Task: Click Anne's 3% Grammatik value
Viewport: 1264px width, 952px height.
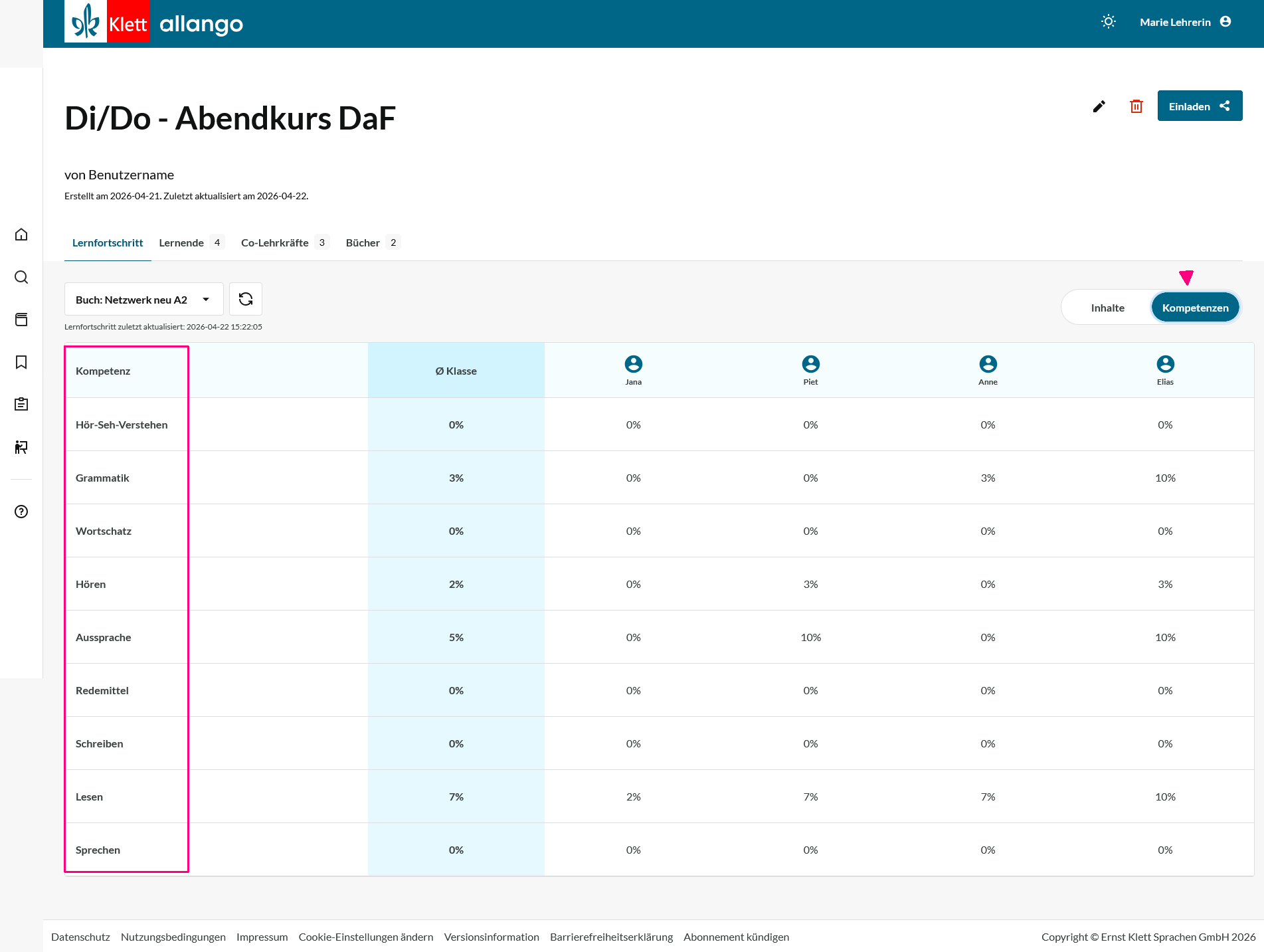Action: (x=988, y=478)
